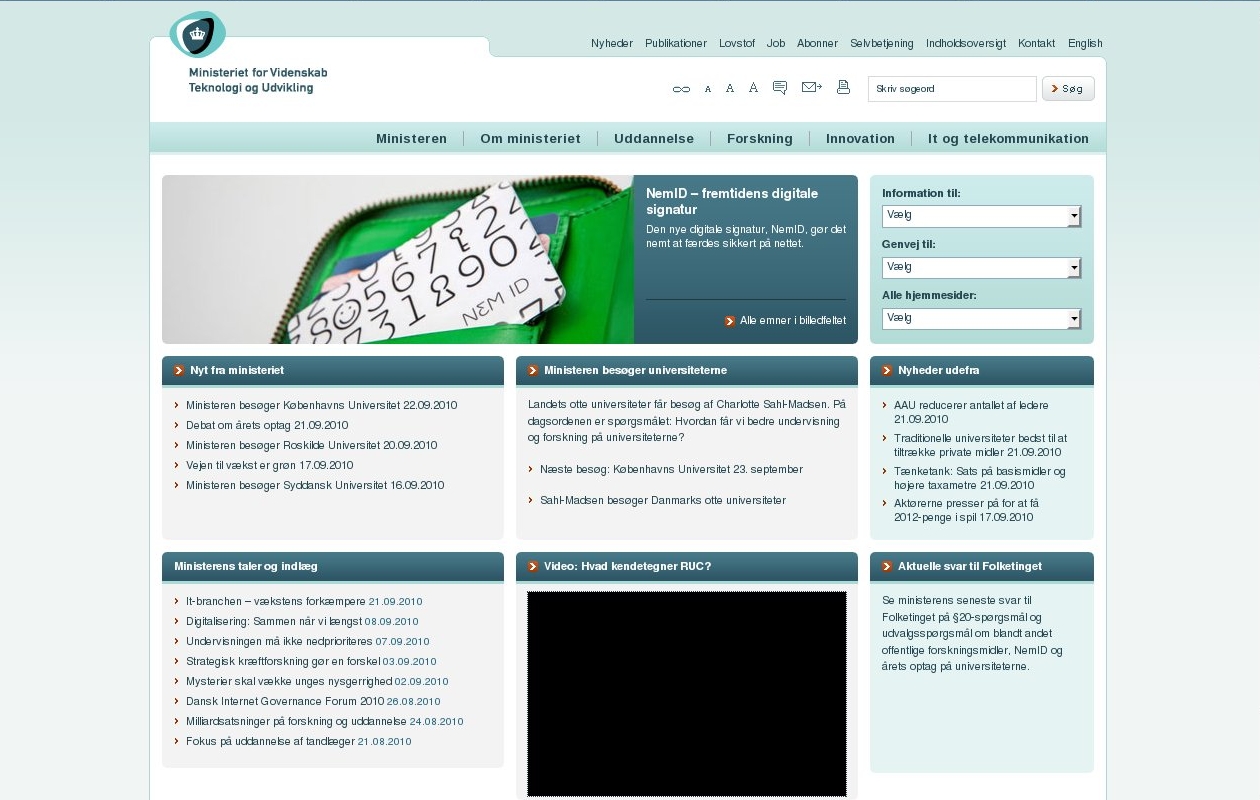Open AAU reducerer antallet af ledere news
This screenshot has width=1260, height=800.
(971, 412)
